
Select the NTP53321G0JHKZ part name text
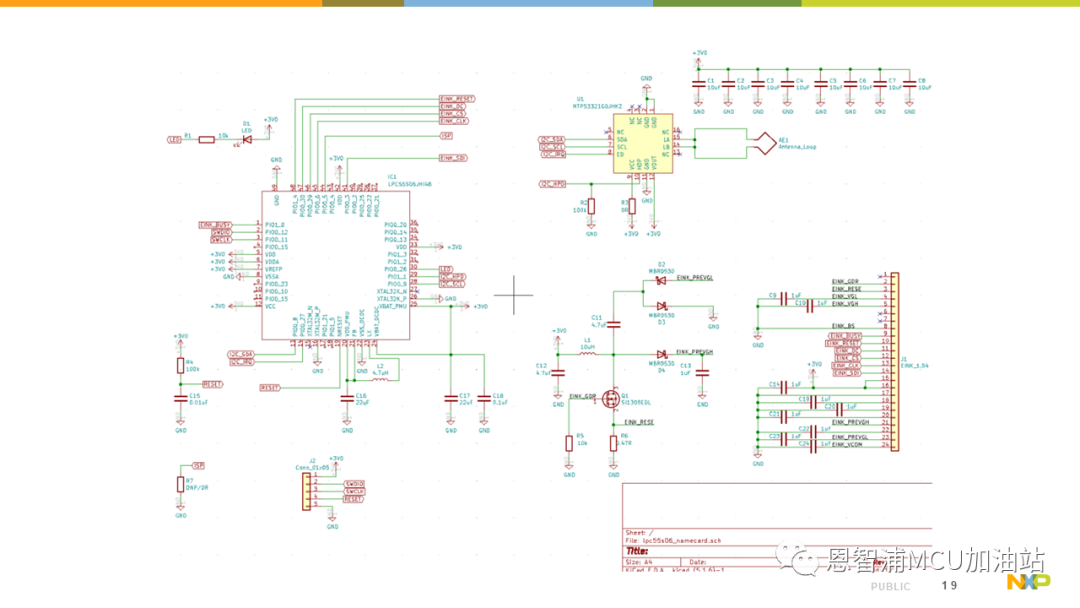pos(597,107)
